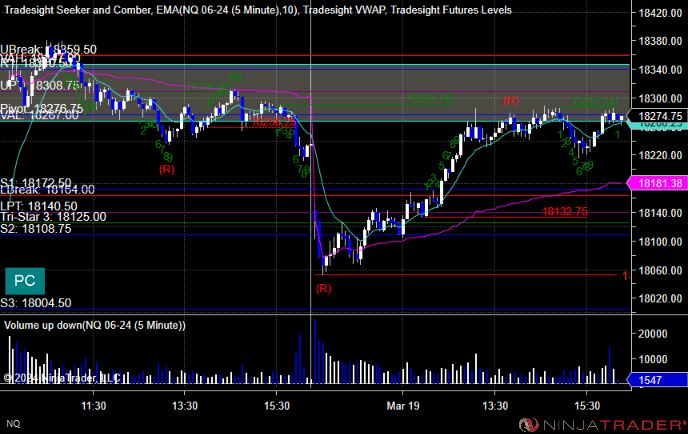Click the (R) marker below the session low

(x=323, y=288)
